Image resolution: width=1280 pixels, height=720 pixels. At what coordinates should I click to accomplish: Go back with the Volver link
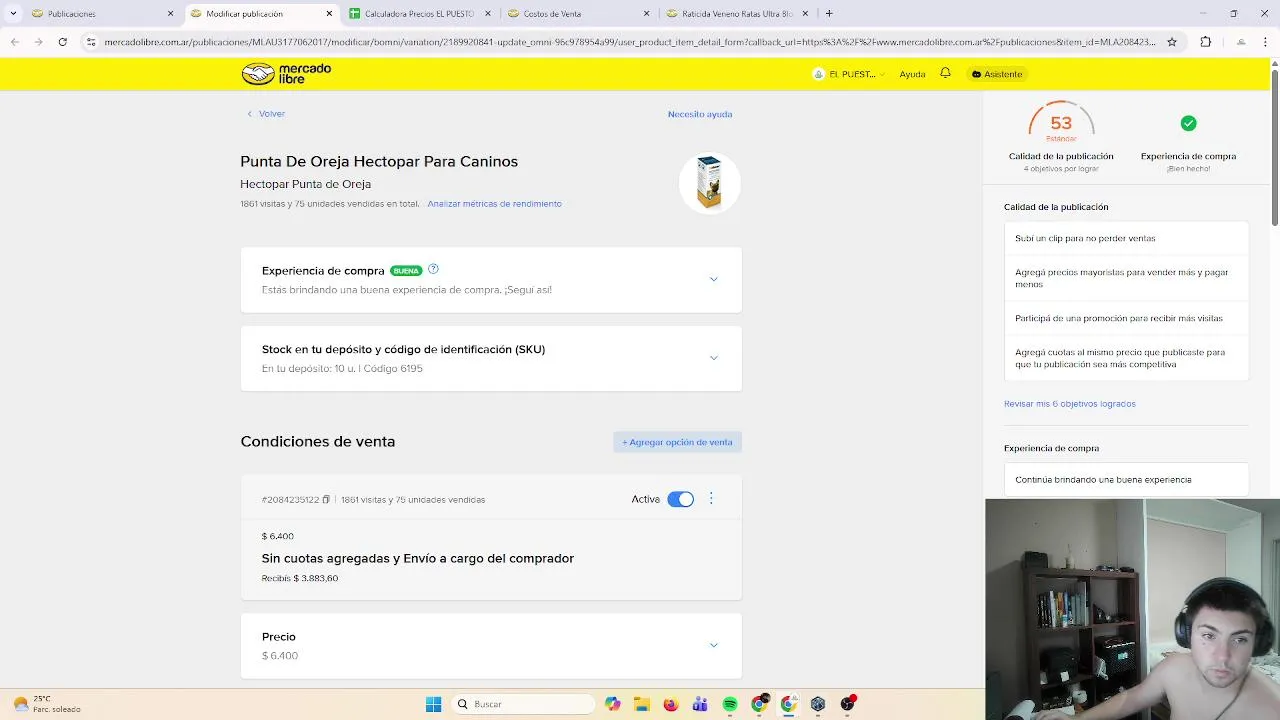[266, 114]
